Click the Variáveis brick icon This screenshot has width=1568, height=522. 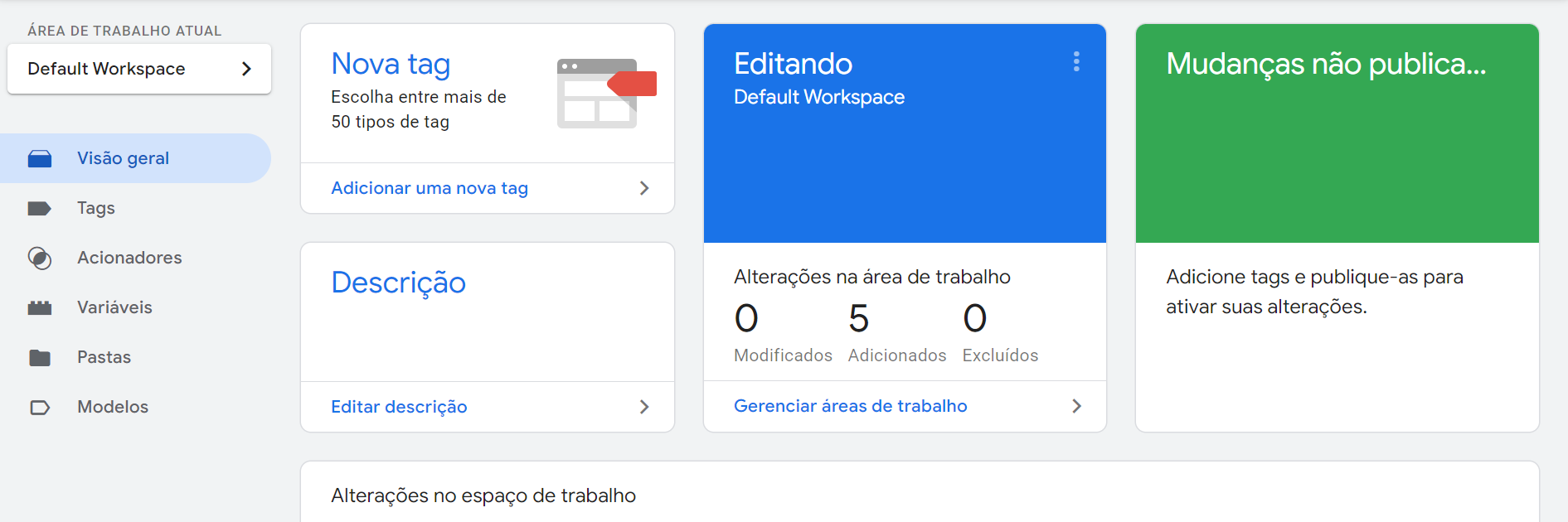(x=40, y=308)
